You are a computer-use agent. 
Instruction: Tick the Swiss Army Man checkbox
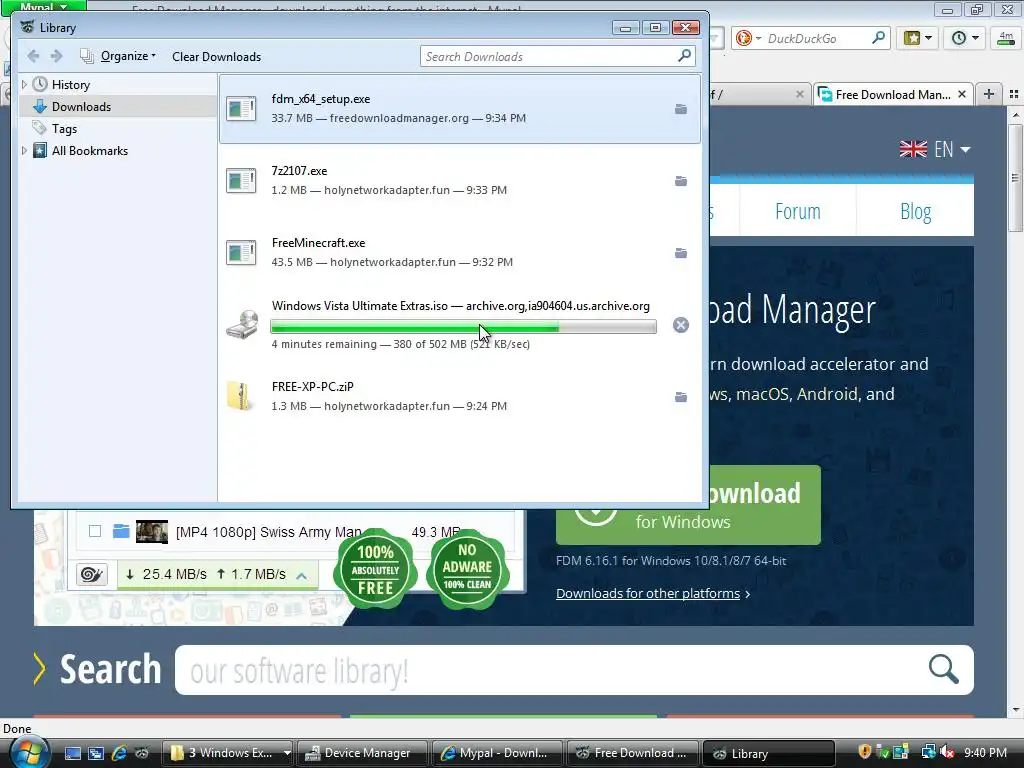(x=95, y=531)
